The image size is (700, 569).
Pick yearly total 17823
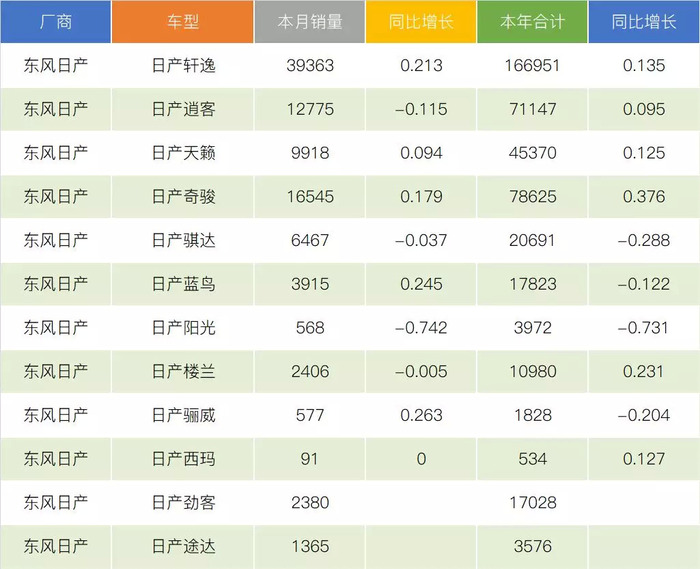coord(533,284)
